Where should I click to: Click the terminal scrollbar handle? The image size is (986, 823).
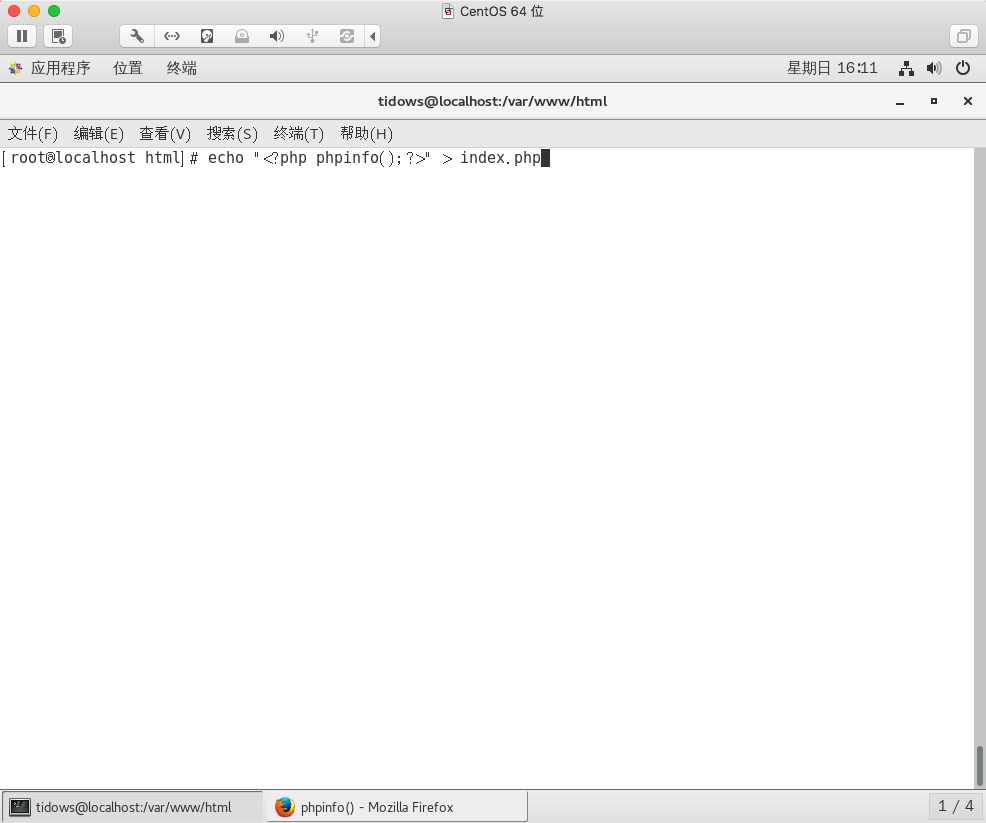pyautogui.click(x=979, y=766)
